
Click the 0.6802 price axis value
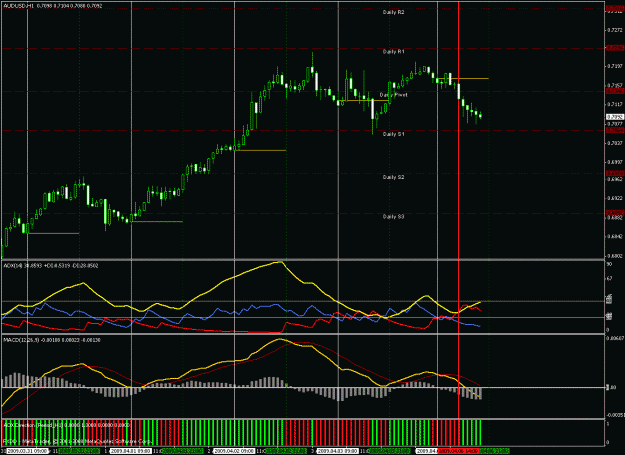pos(615,256)
